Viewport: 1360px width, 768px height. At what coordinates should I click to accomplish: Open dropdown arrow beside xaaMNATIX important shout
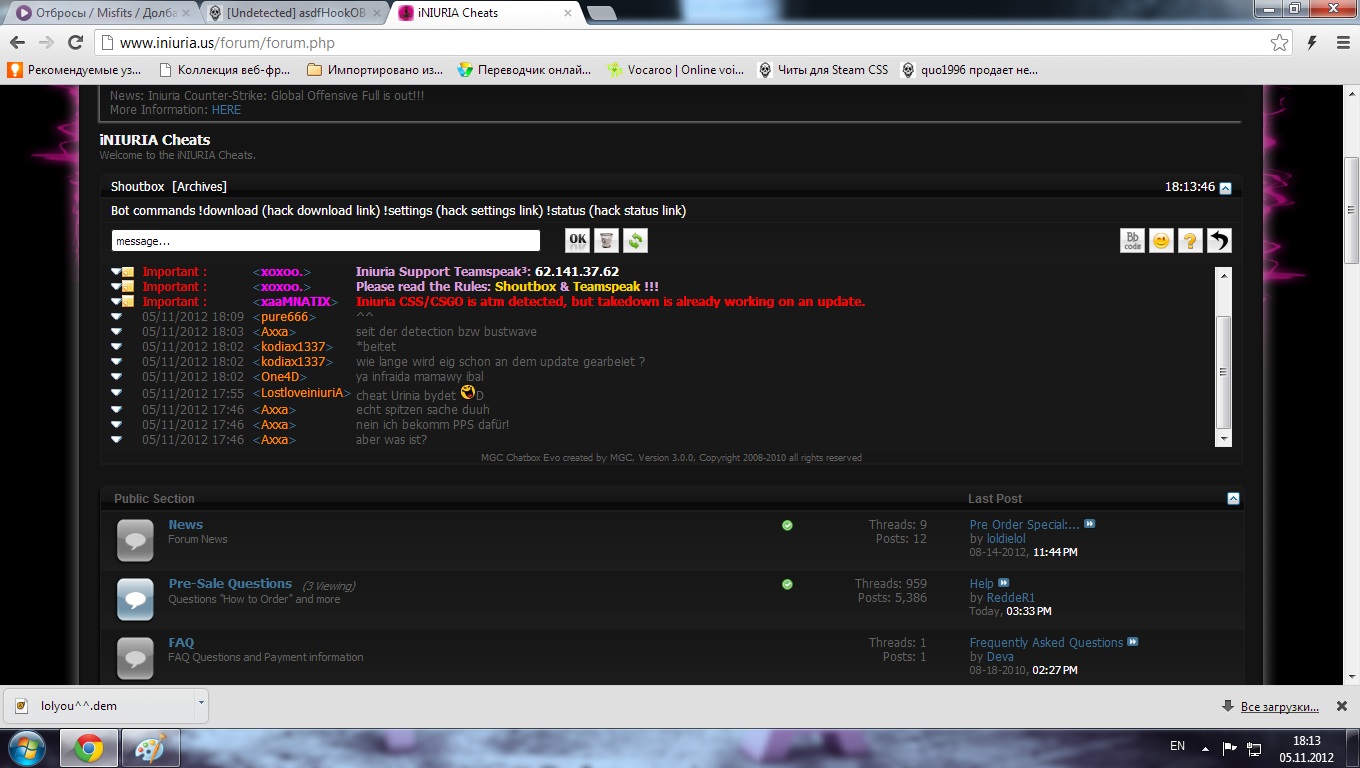pos(116,302)
